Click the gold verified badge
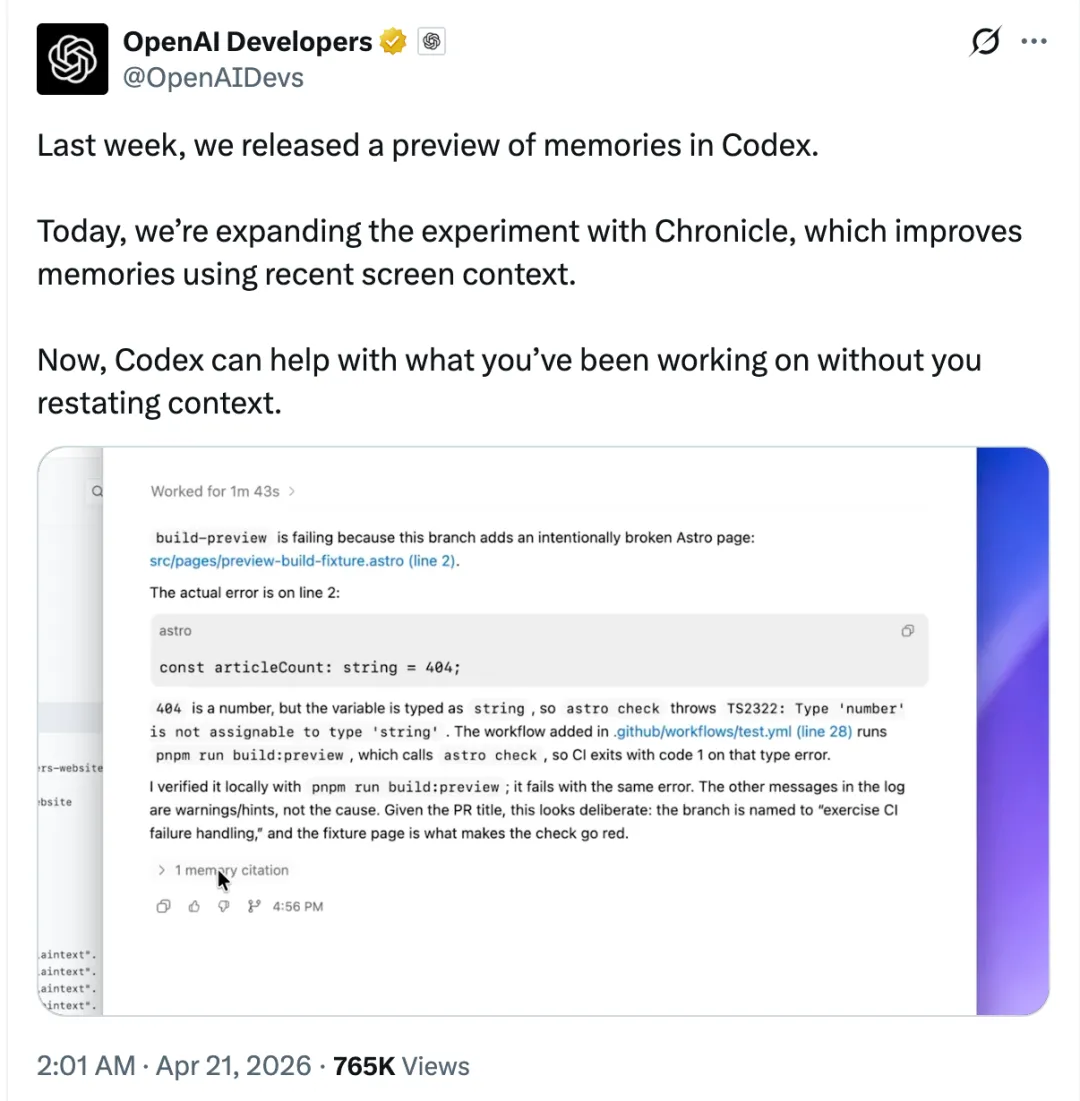The width and height of the screenshot is (1080, 1101). point(393,42)
